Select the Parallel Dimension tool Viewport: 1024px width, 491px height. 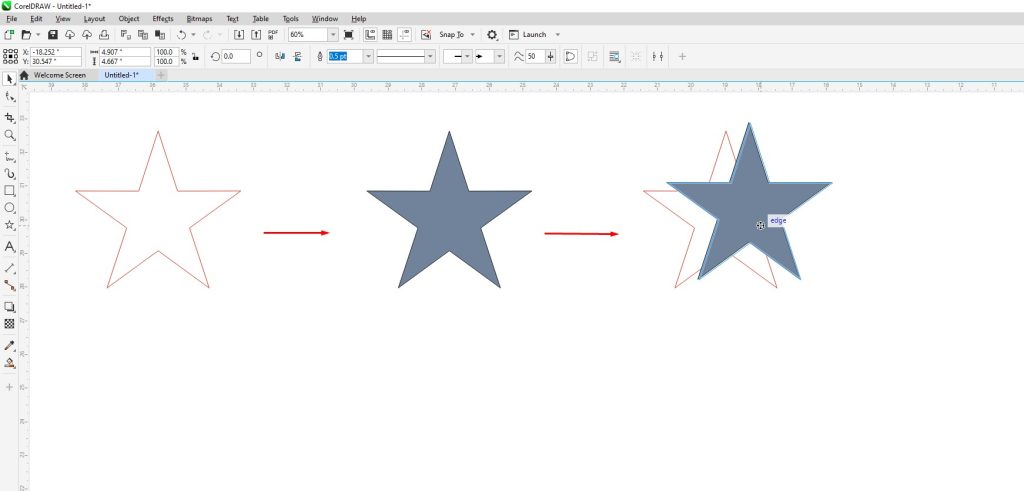tap(10, 268)
